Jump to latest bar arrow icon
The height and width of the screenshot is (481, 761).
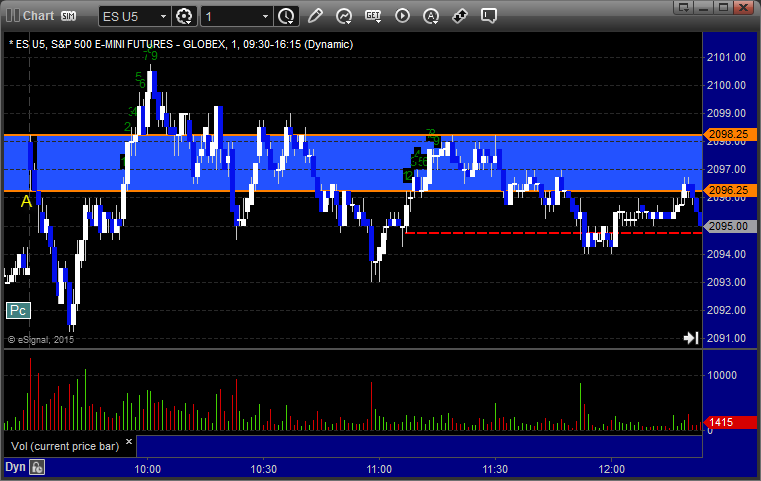[x=691, y=338]
